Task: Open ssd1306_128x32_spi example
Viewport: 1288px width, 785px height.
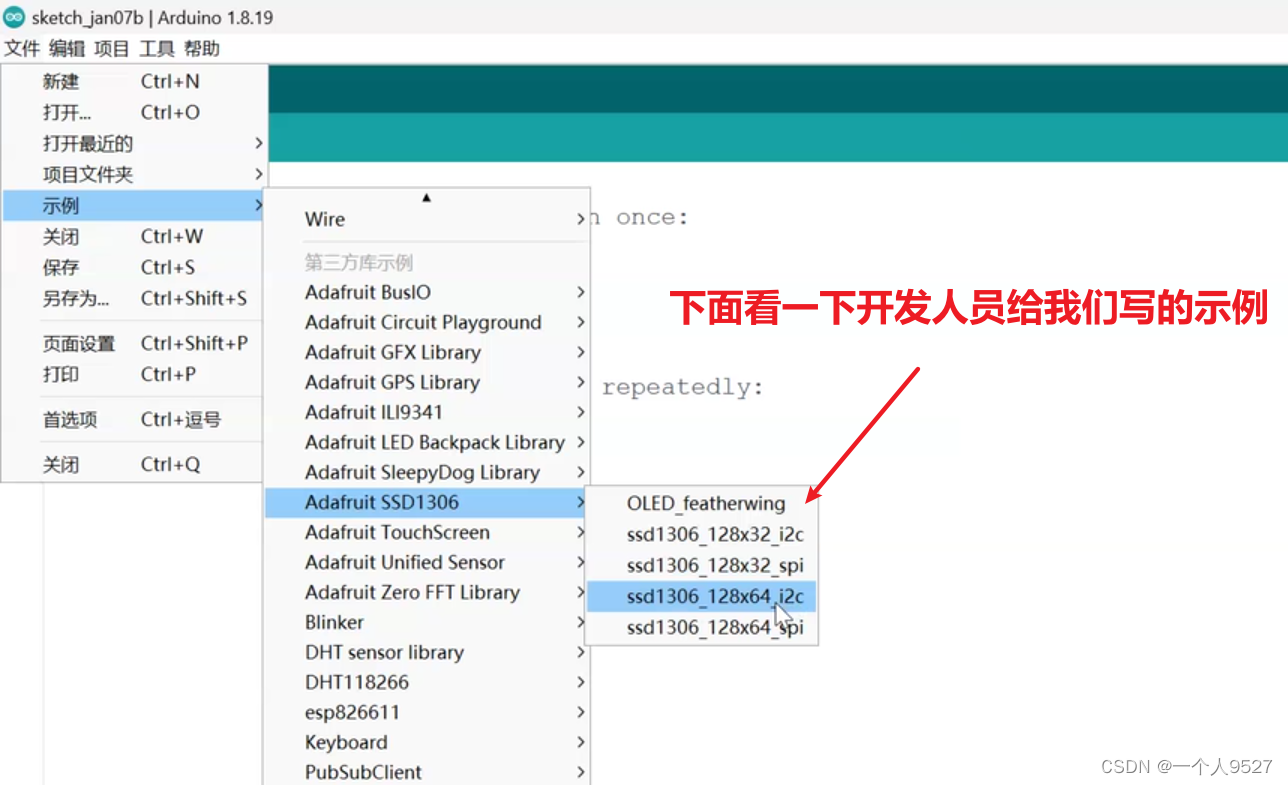Action: (x=701, y=566)
